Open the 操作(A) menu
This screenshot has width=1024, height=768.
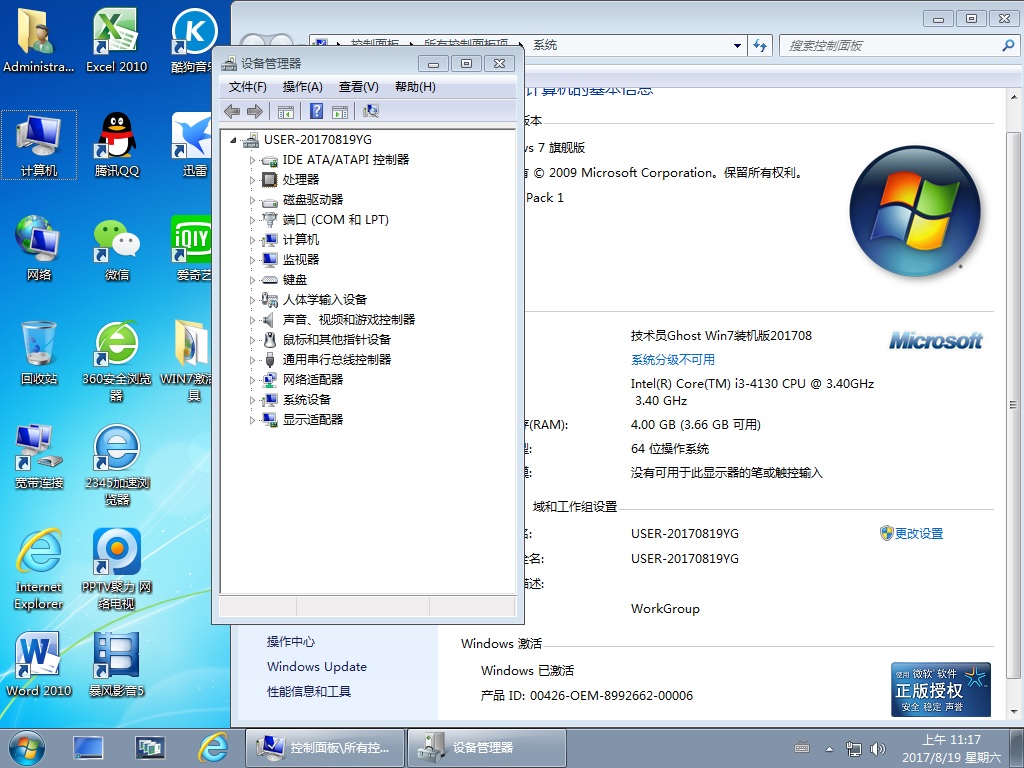302,87
